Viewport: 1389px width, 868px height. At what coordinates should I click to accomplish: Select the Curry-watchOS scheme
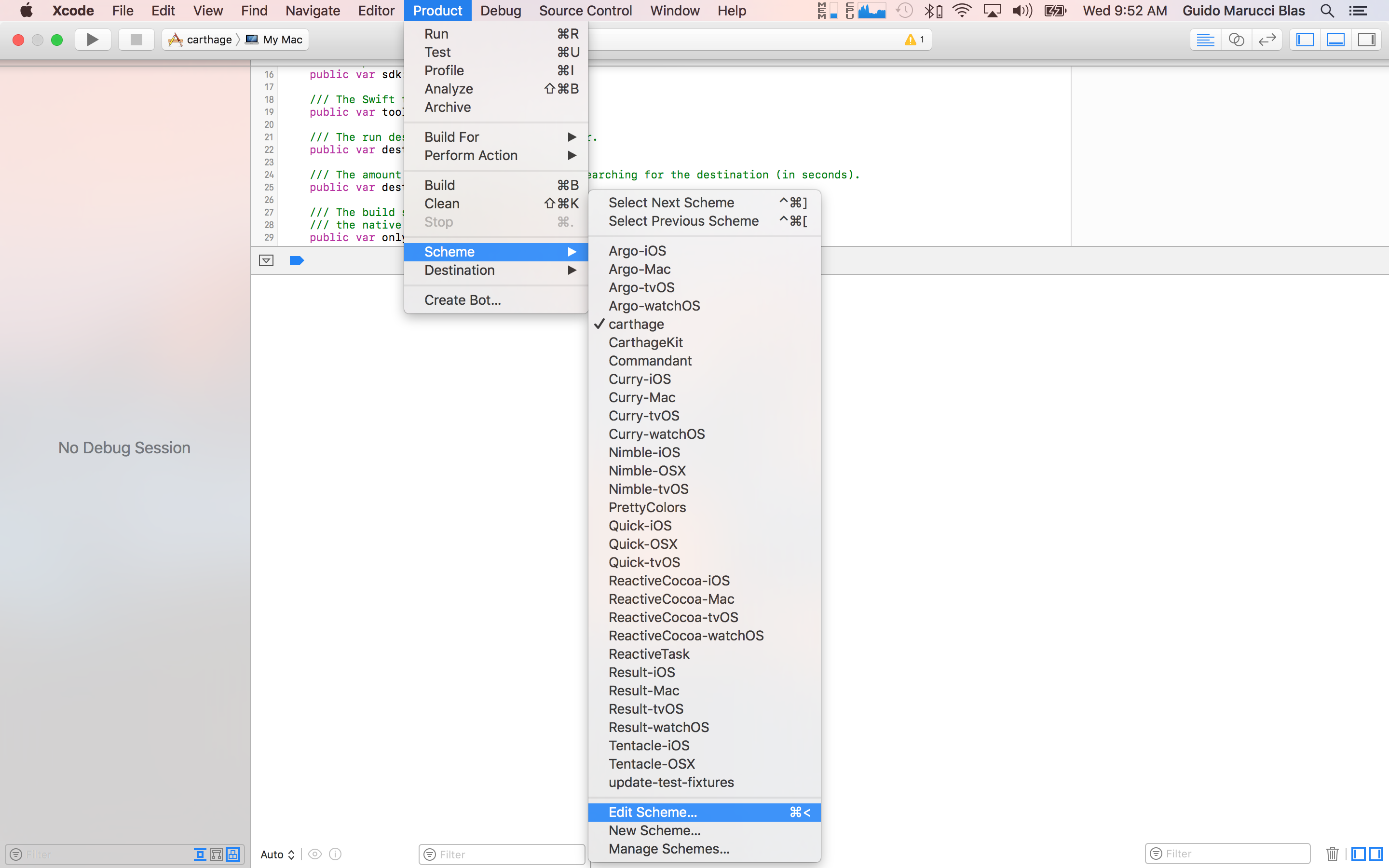704,434
